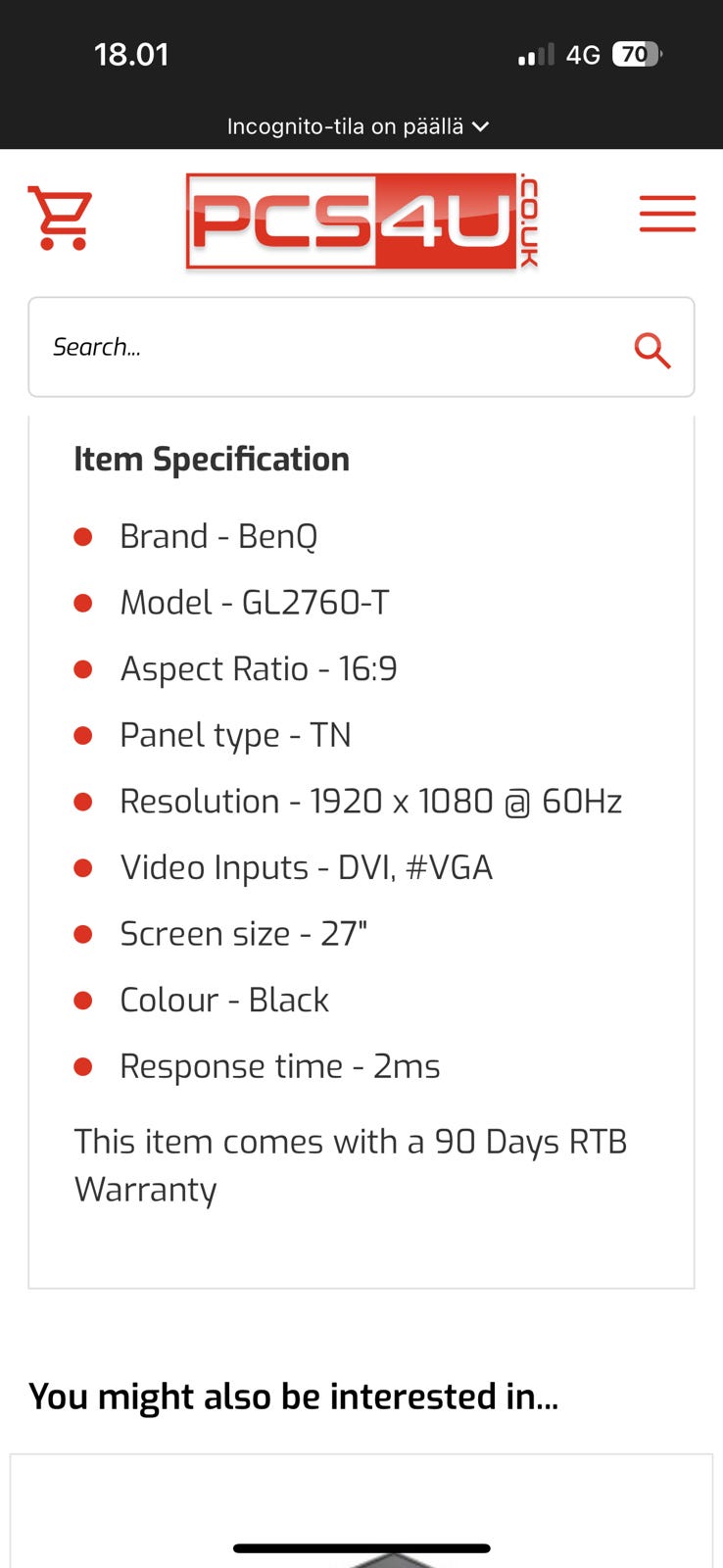Viewport: 723px width, 1568px height.
Task: Tap the 4G network indicator
Action: pyautogui.click(x=583, y=55)
